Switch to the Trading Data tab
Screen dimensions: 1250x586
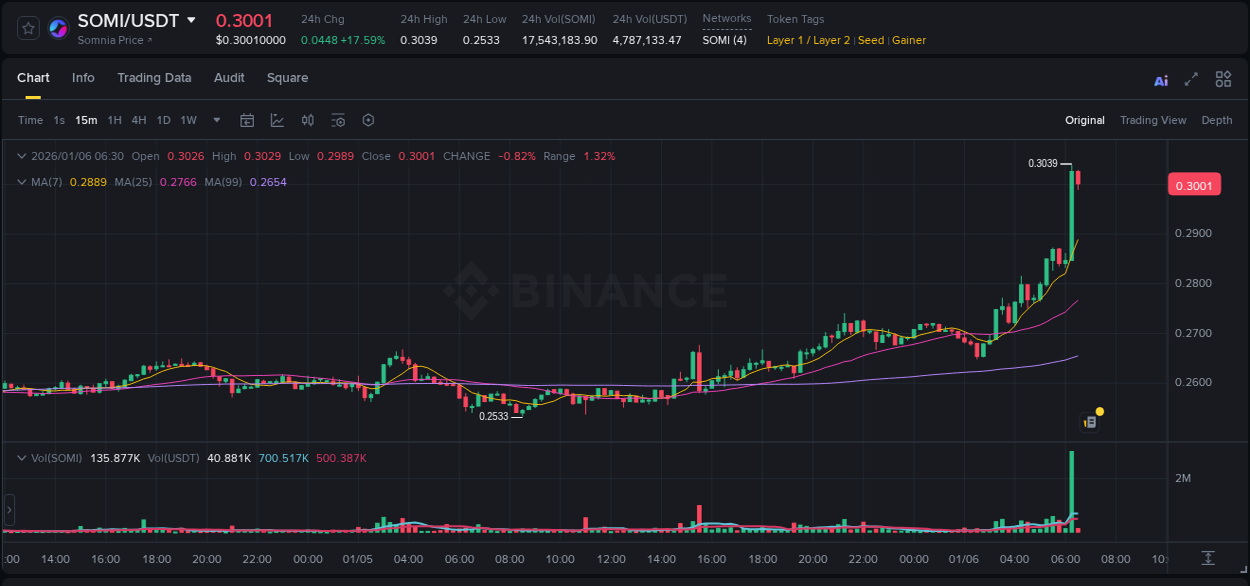click(x=154, y=78)
